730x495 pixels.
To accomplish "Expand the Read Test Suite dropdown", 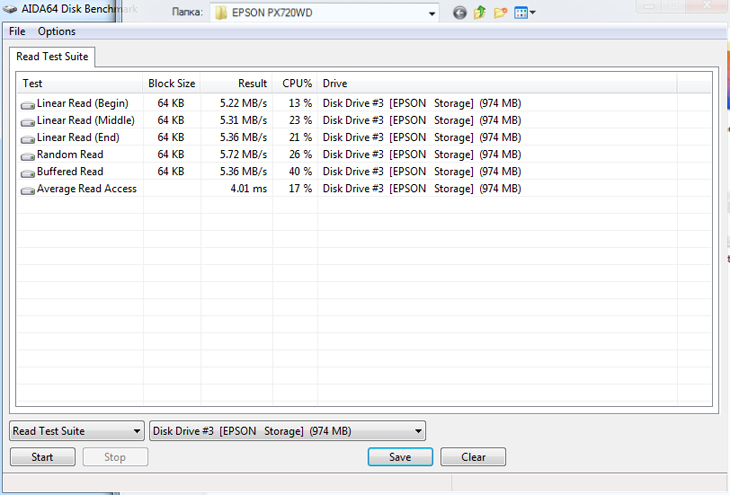I will click(x=137, y=431).
